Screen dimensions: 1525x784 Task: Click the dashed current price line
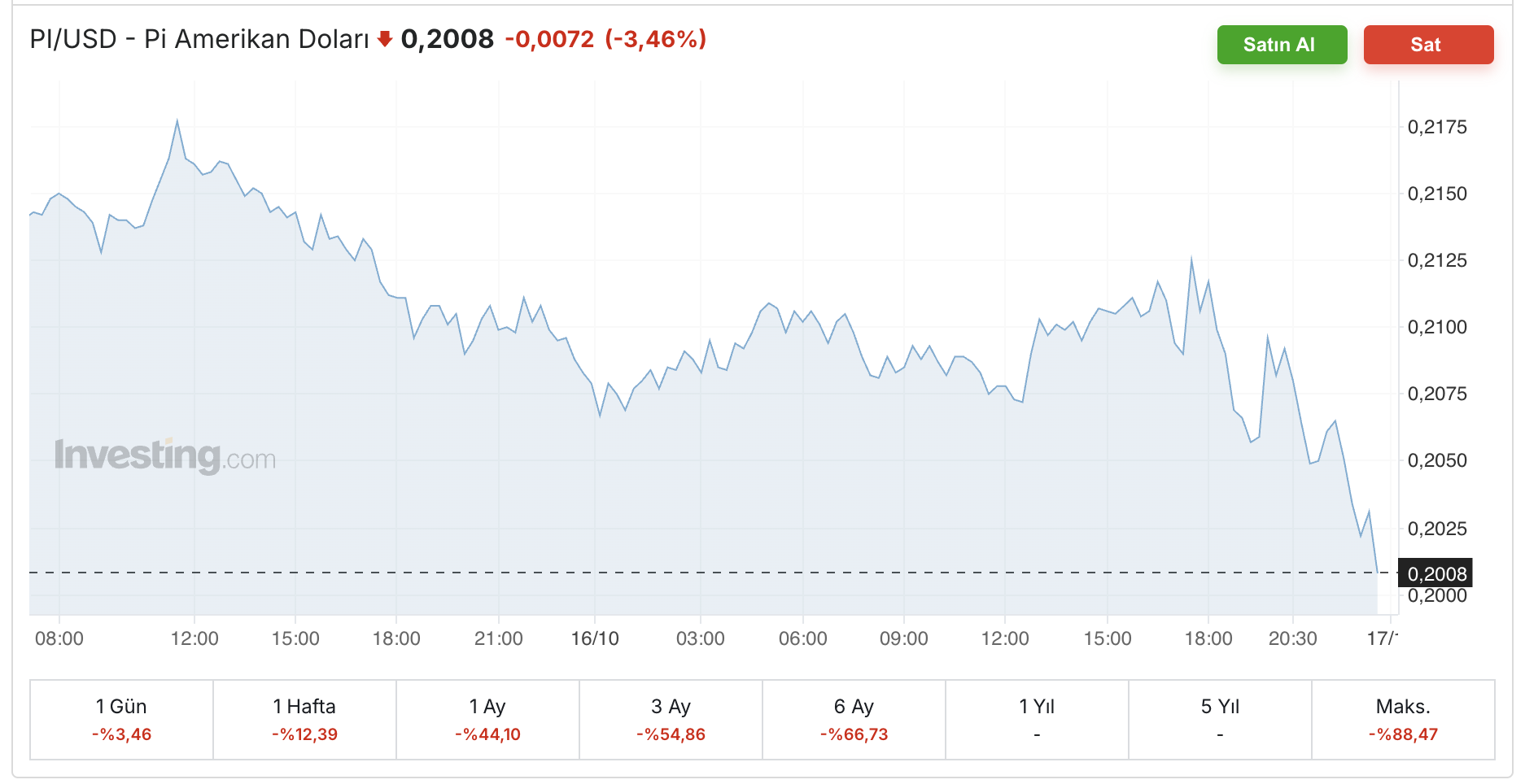(x=651, y=573)
